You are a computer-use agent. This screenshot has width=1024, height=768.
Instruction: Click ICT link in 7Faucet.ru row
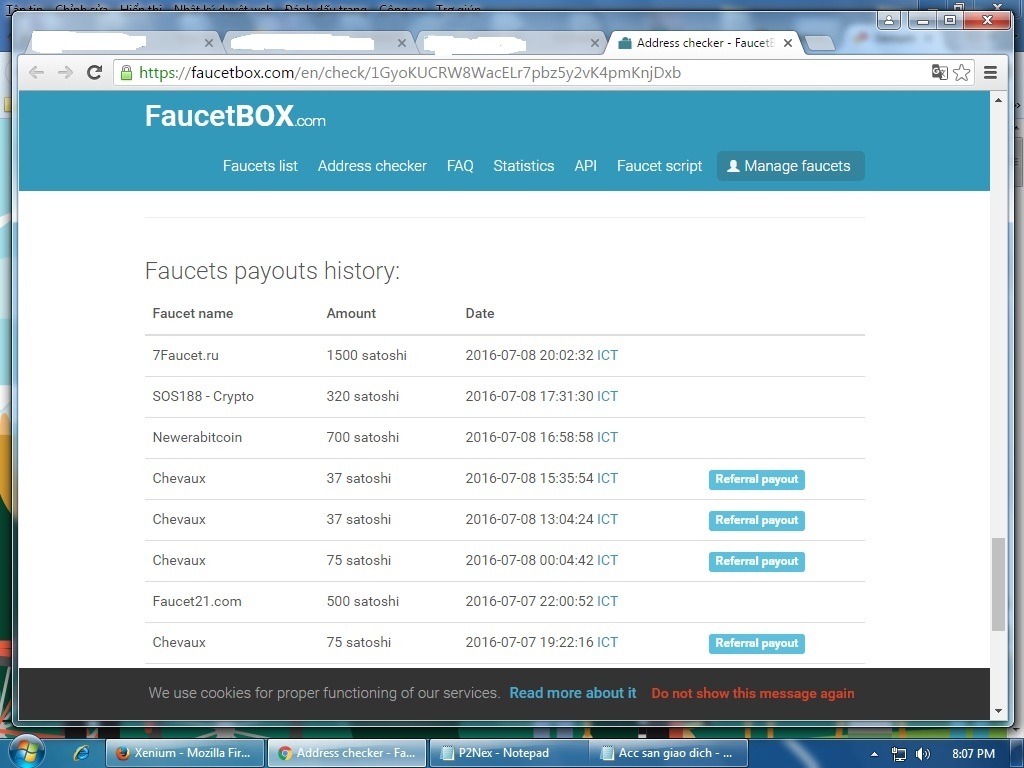tap(607, 355)
